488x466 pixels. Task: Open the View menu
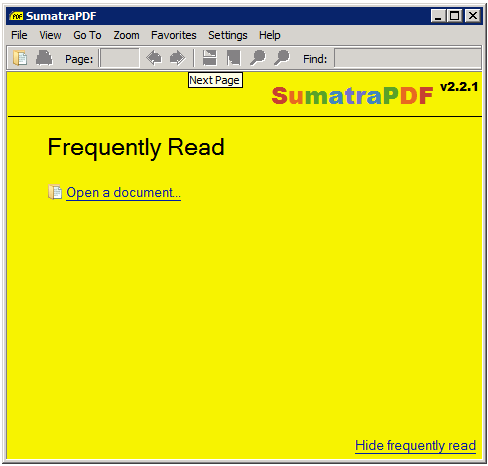pos(50,35)
